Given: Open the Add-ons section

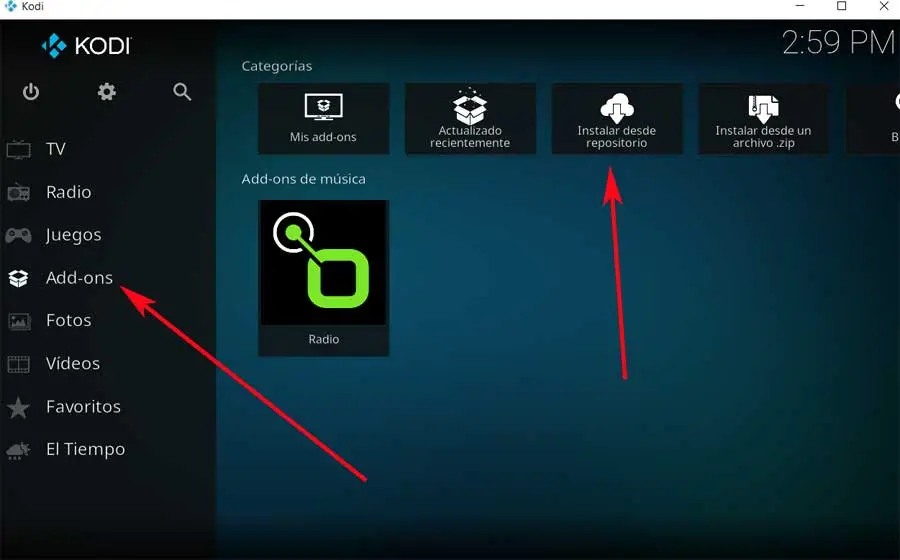Looking at the screenshot, I should click(79, 278).
